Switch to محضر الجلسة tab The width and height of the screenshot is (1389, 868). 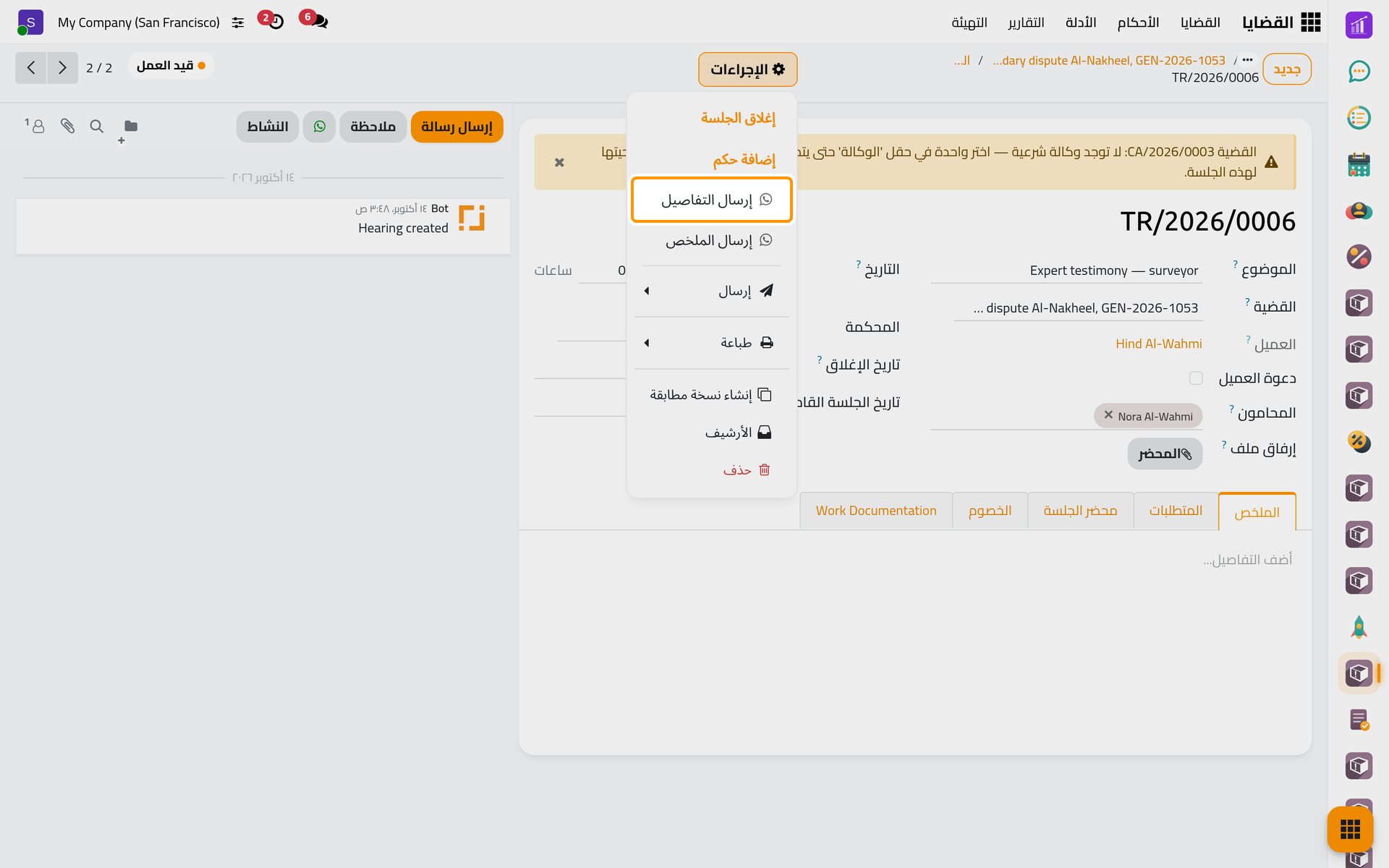click(1080, 511)
